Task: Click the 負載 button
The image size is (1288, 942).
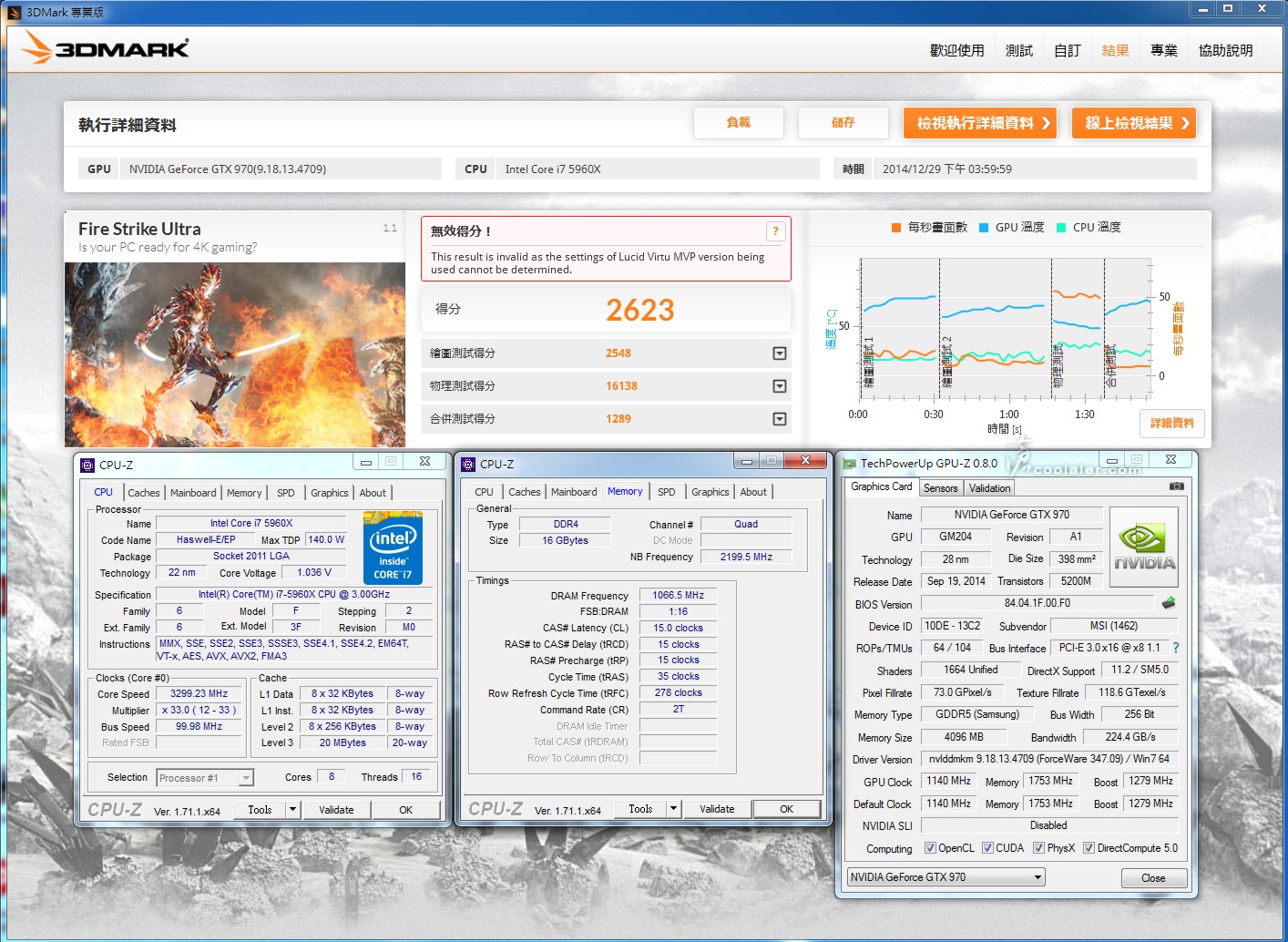Action: [x=739, y=123]
